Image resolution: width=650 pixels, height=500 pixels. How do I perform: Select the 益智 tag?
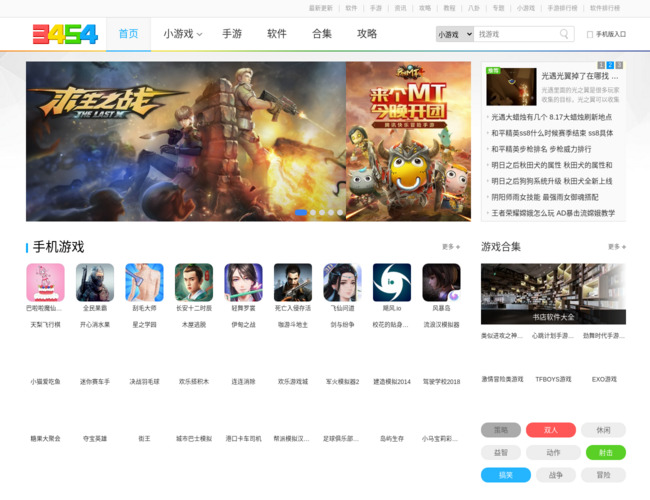point(501,452)
